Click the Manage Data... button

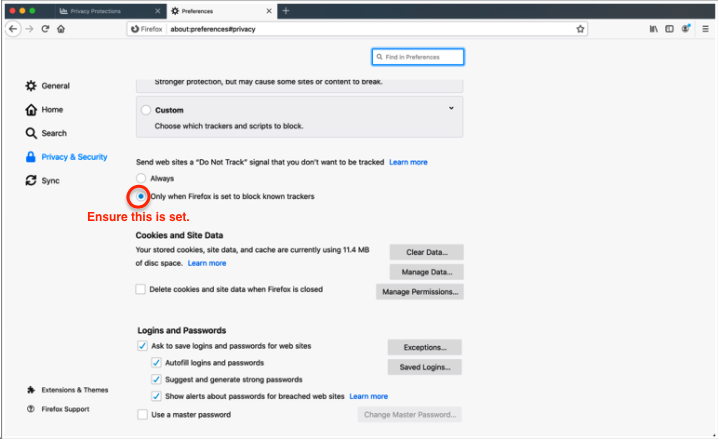point(427,272)
